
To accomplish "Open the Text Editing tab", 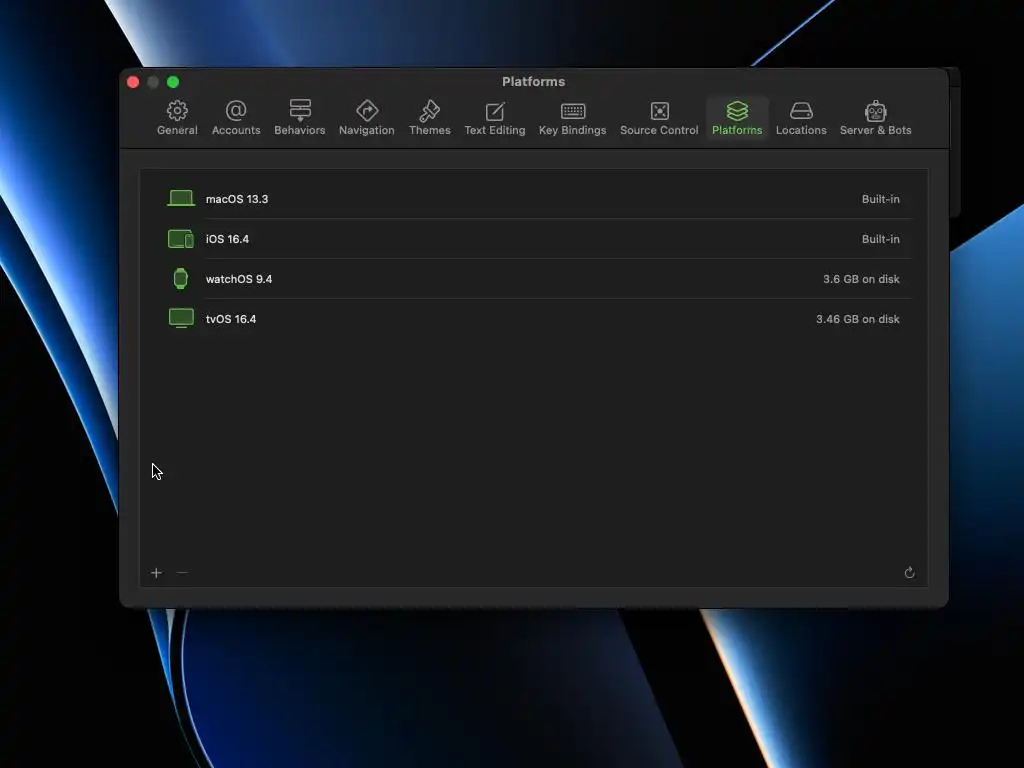I will 494,118.
